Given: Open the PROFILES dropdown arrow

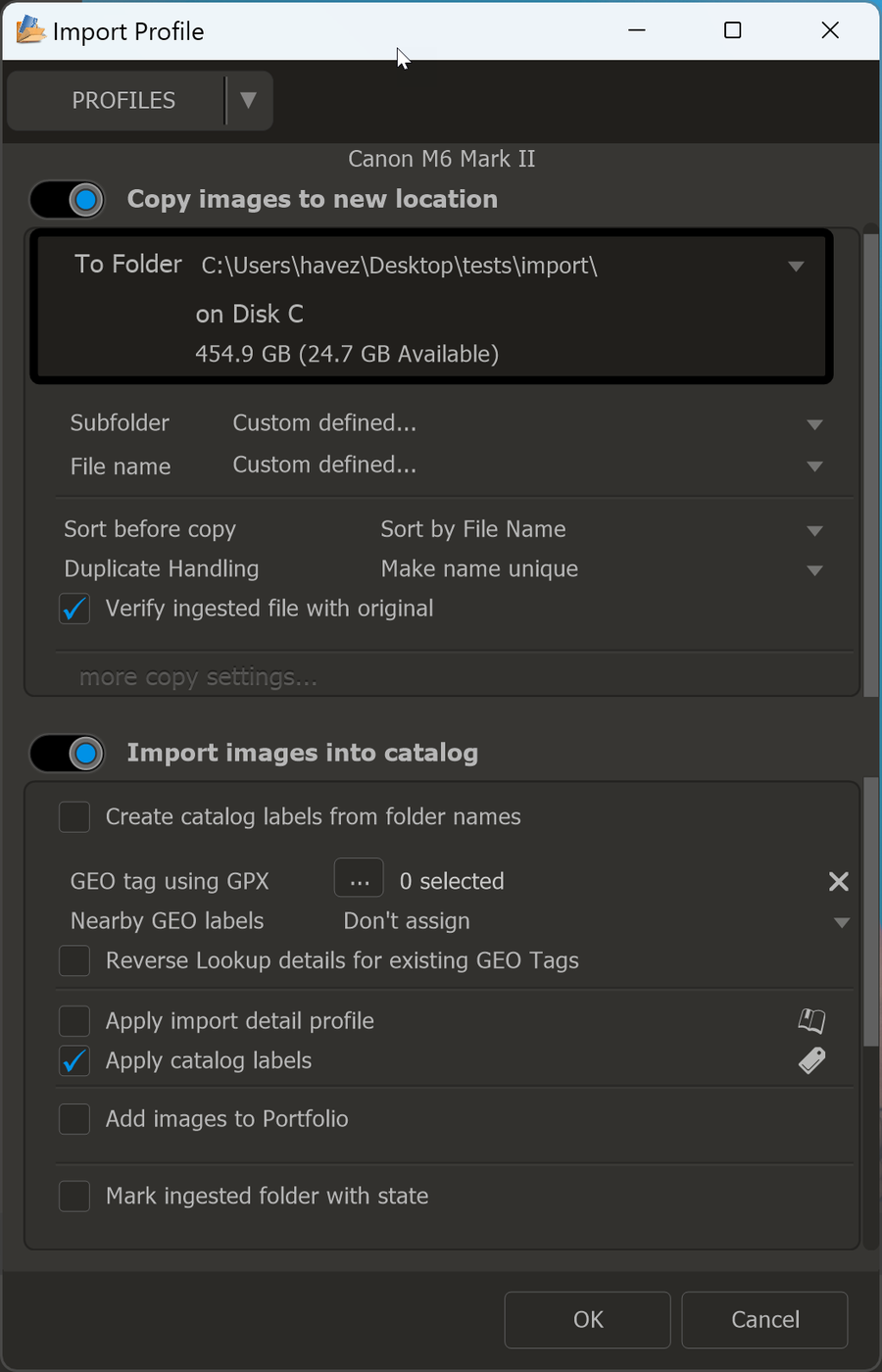Looking at the screenshot, I should (x=249, y=100).
